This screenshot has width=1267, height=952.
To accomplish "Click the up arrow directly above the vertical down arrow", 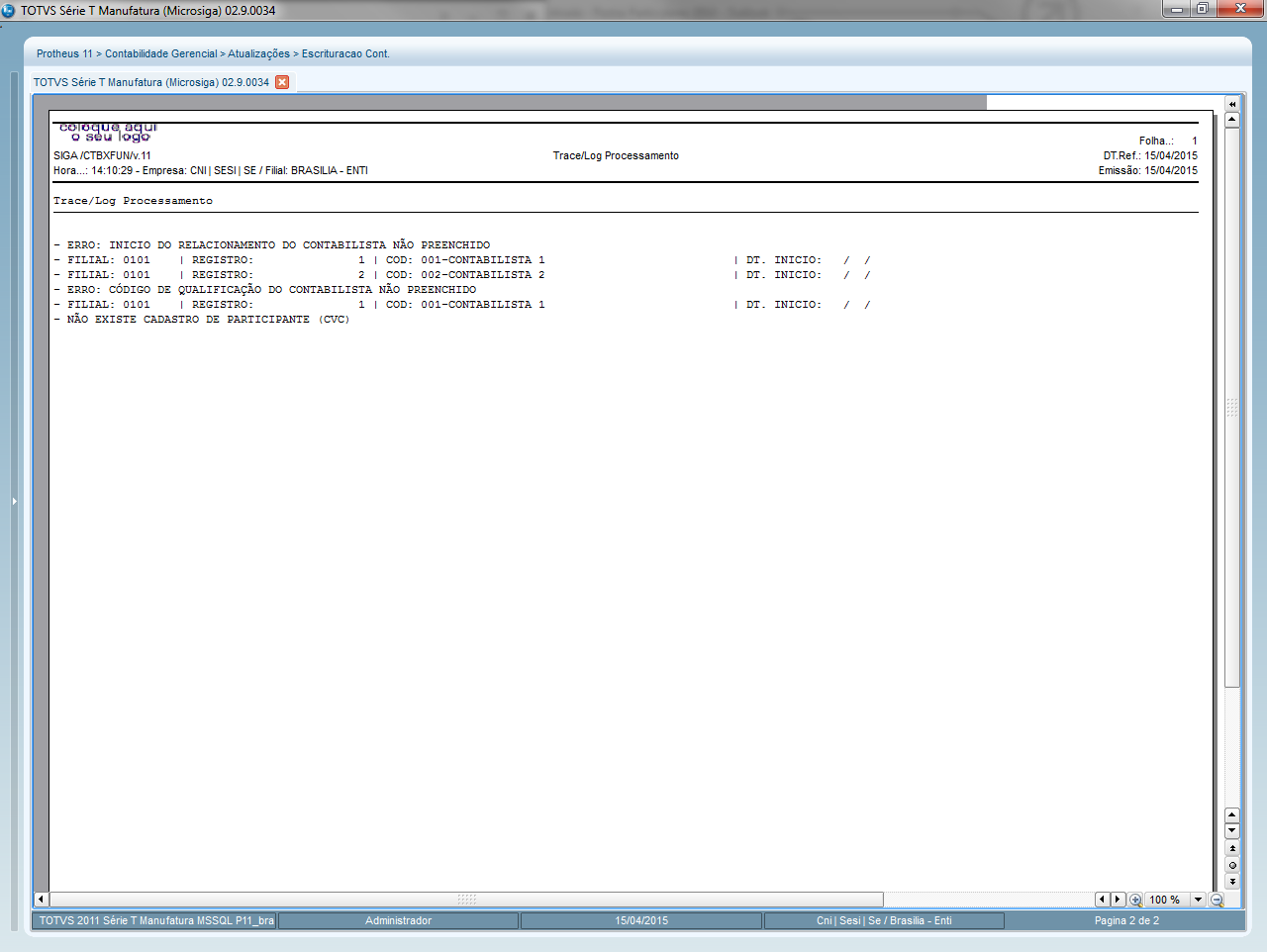I will pos(1232,815).
